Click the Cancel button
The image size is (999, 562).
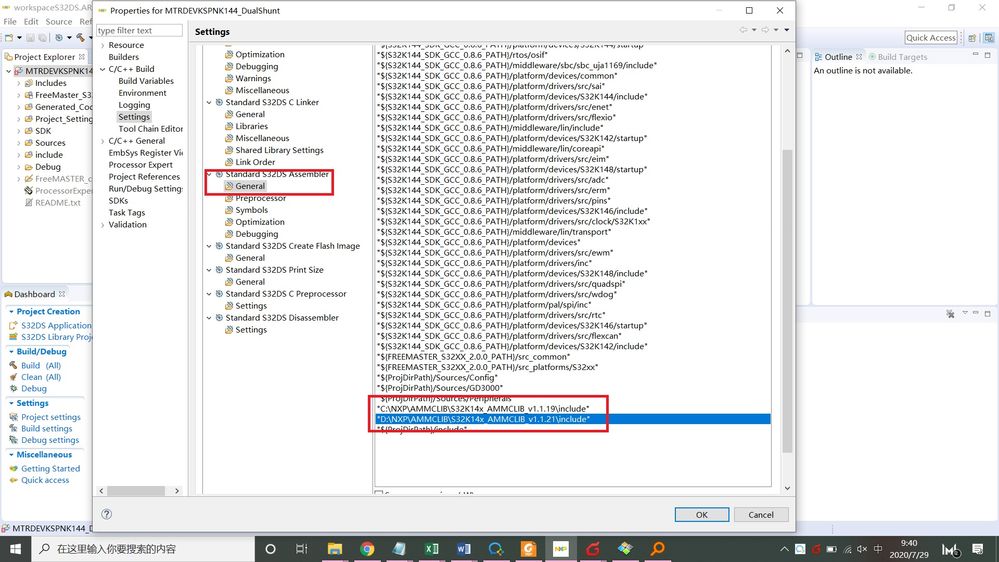(x=761, y=514)
